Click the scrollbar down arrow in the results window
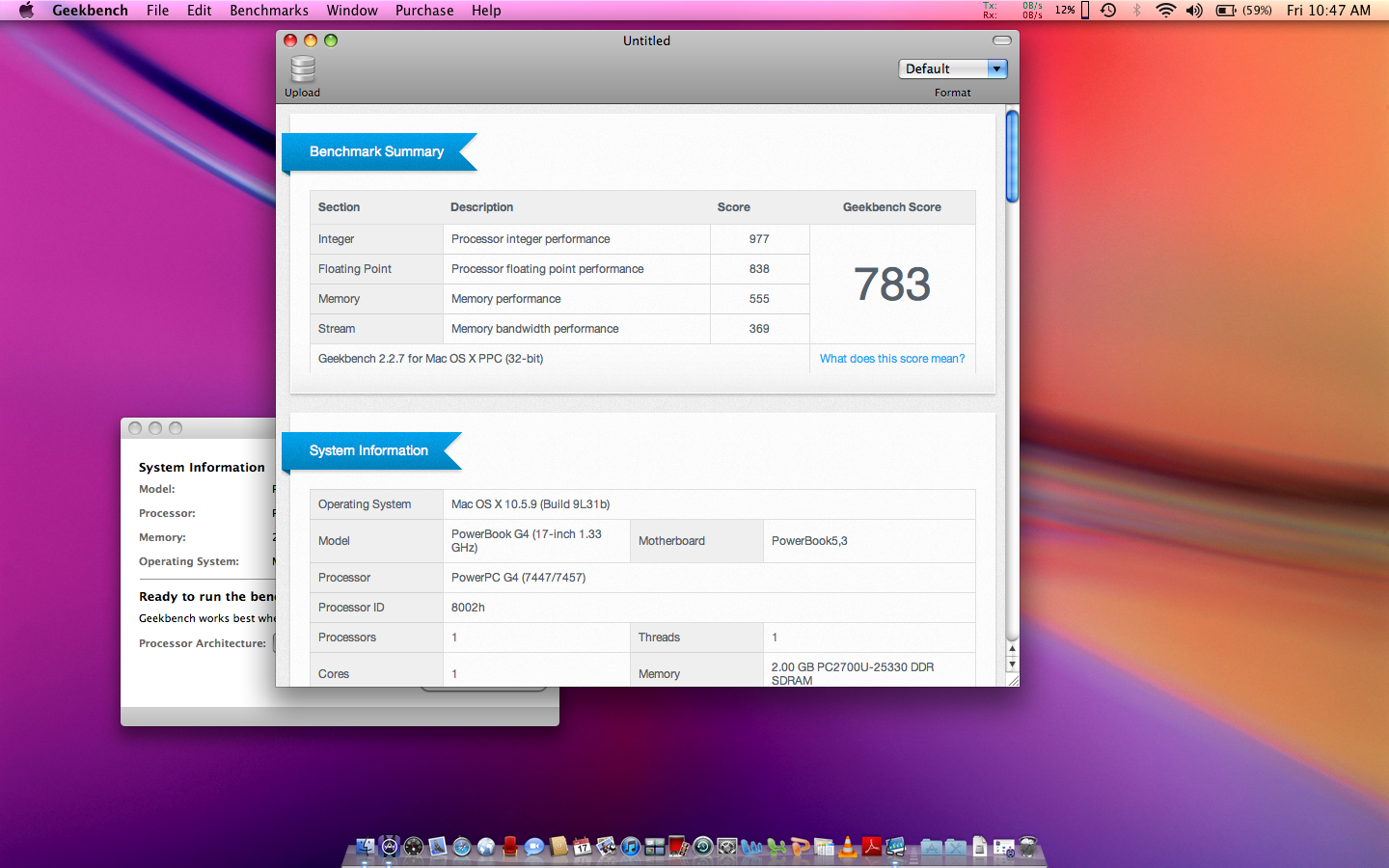The image size is (1389, 868). click(x=1012, y=665)
